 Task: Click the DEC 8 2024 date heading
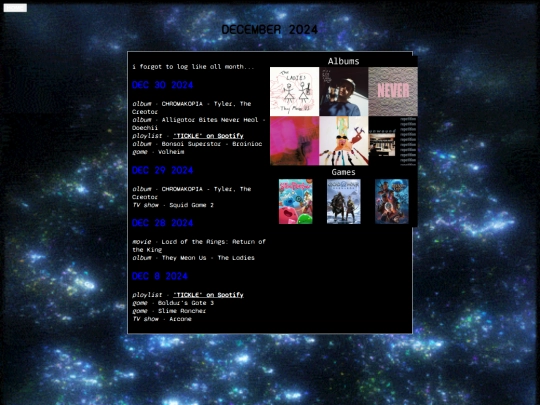[160, 276]
